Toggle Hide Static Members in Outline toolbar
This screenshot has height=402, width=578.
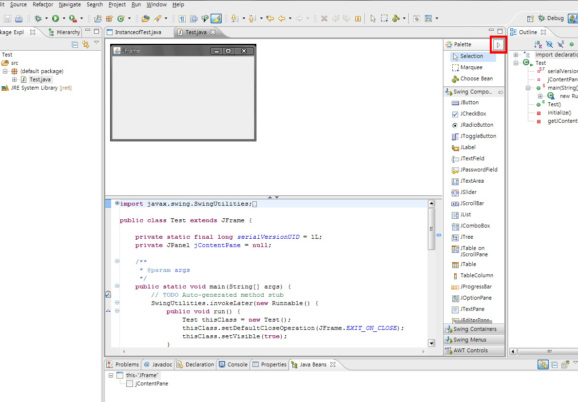pyautogui.click(x=560, y=45)
